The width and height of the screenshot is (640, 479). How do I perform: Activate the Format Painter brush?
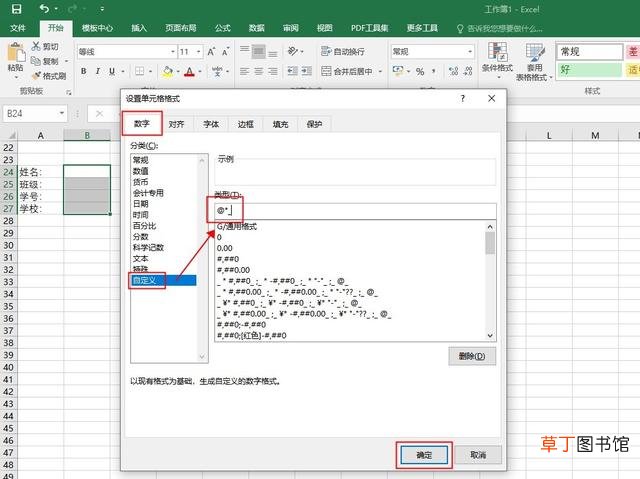[x=36, y=75]
